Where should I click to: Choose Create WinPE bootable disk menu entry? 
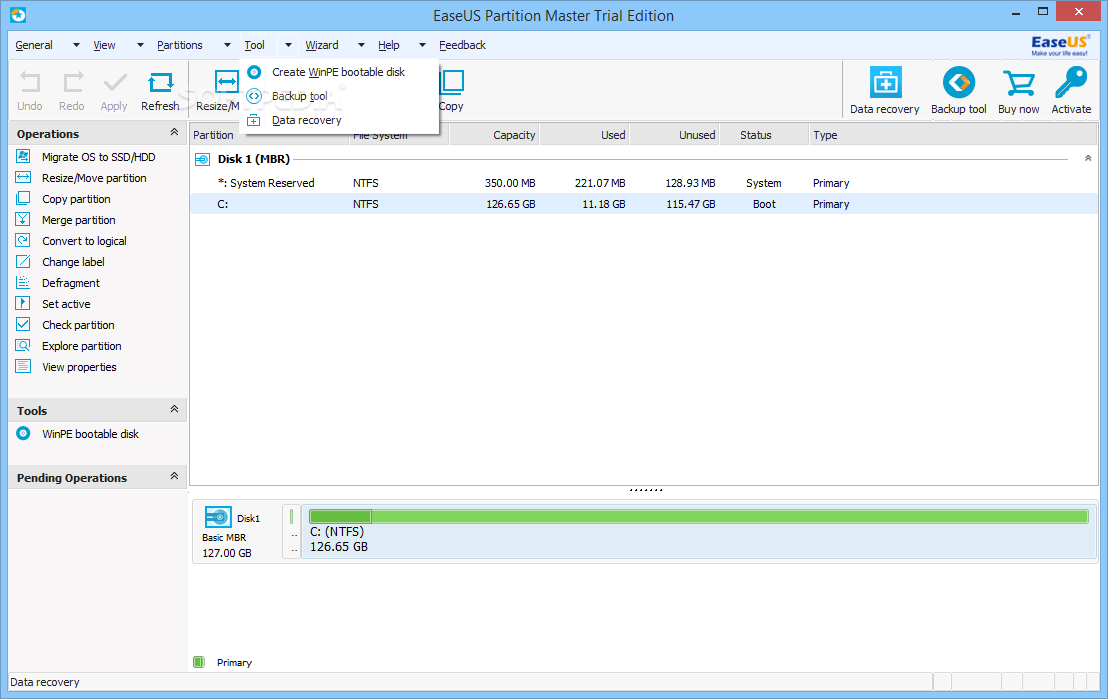point(339,72)
